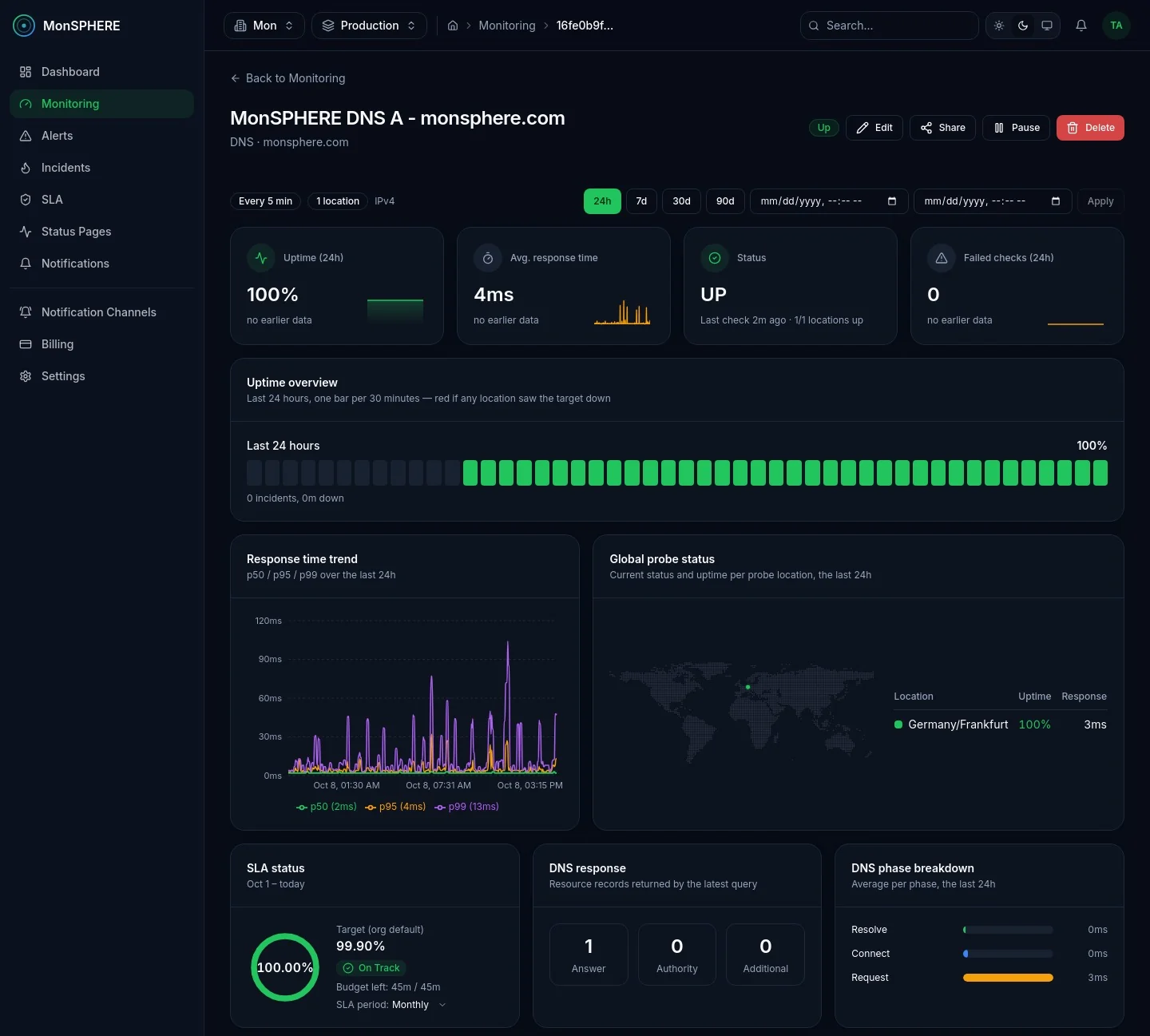Select the 7d time range
The width and height of the screenshot is (1150, 1036).
coord(641,201)
